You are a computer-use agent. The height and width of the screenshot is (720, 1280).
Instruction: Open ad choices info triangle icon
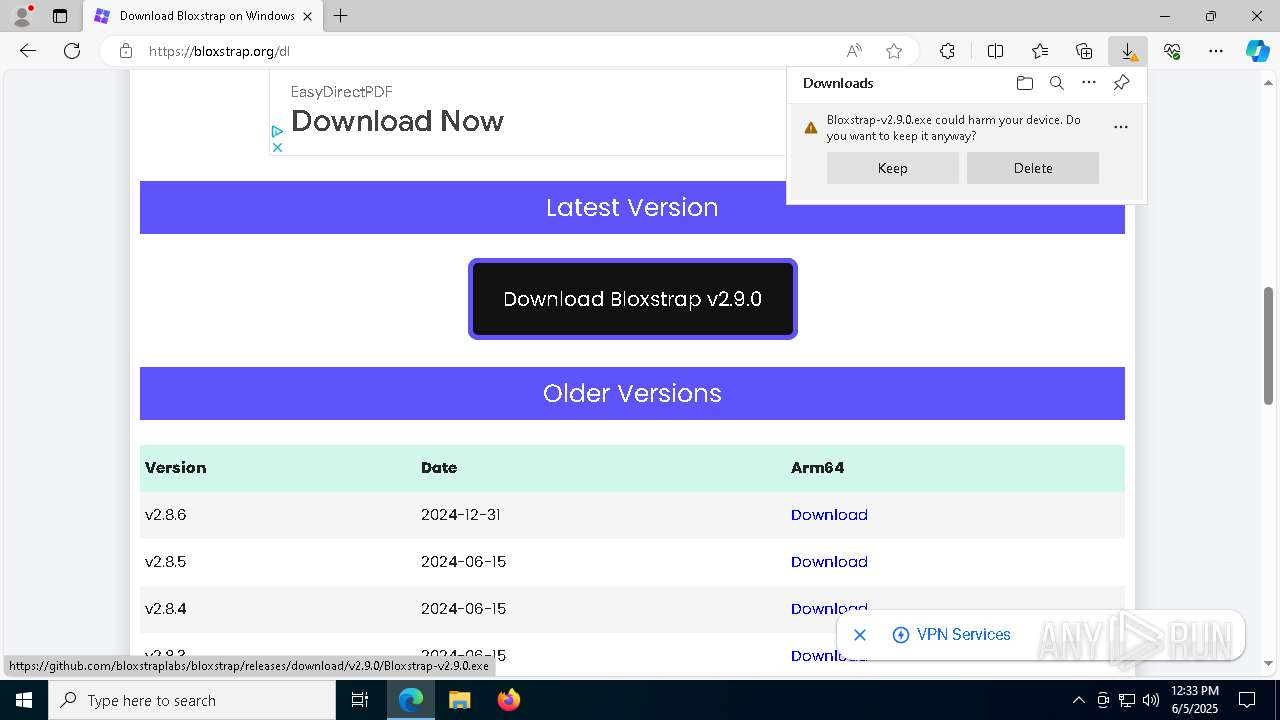click(277, 131)
